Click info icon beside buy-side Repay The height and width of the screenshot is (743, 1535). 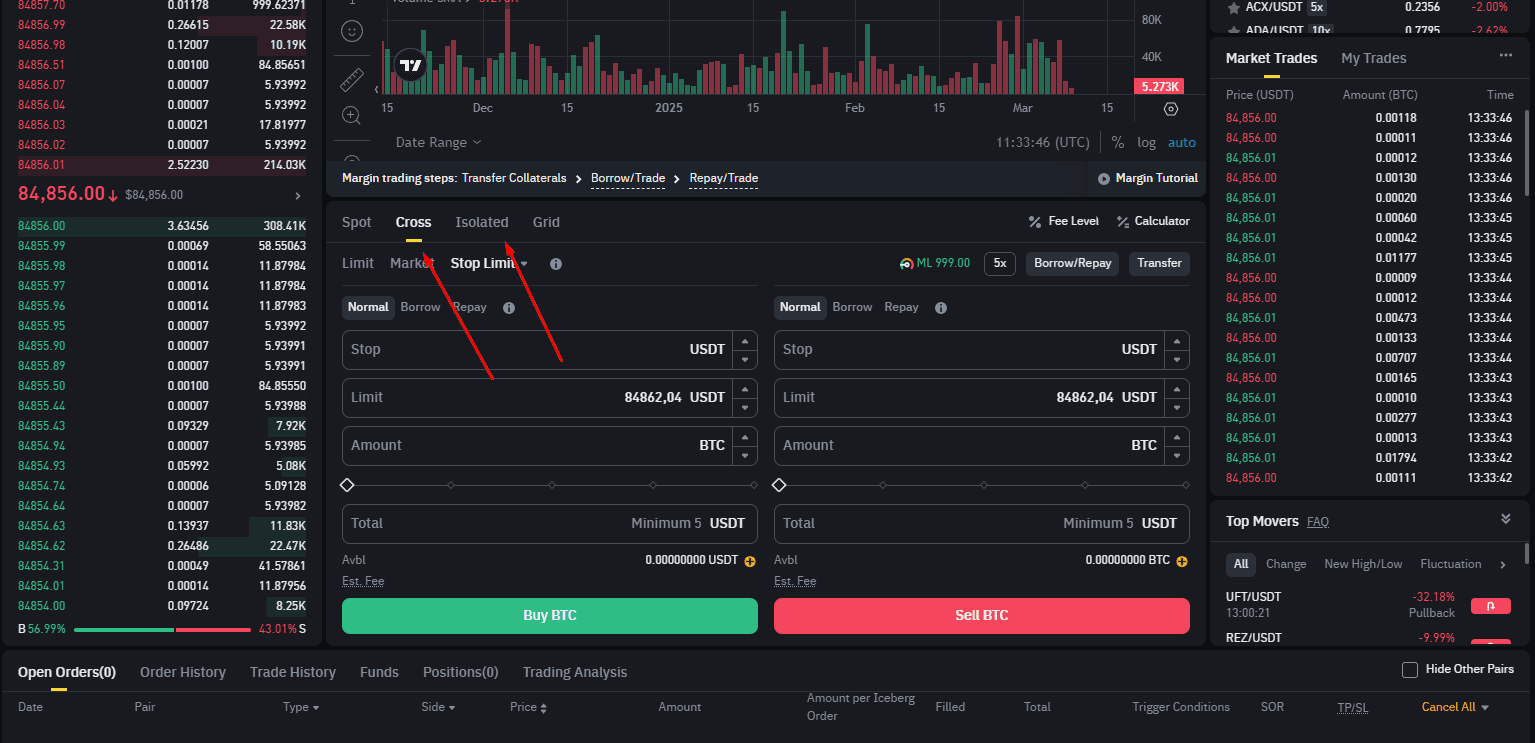click(x=509, y=308)
